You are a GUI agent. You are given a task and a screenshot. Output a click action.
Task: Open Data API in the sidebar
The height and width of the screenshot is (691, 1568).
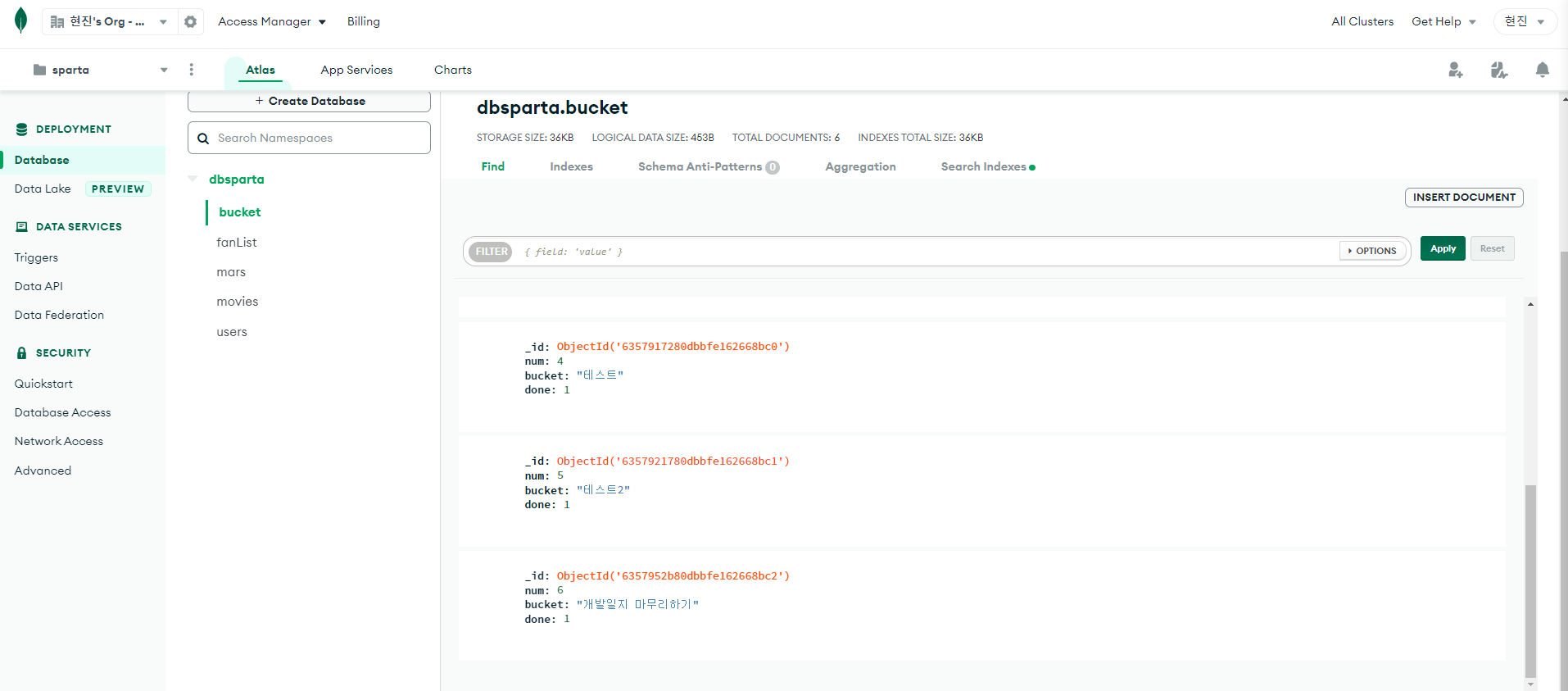click(39, 286)
